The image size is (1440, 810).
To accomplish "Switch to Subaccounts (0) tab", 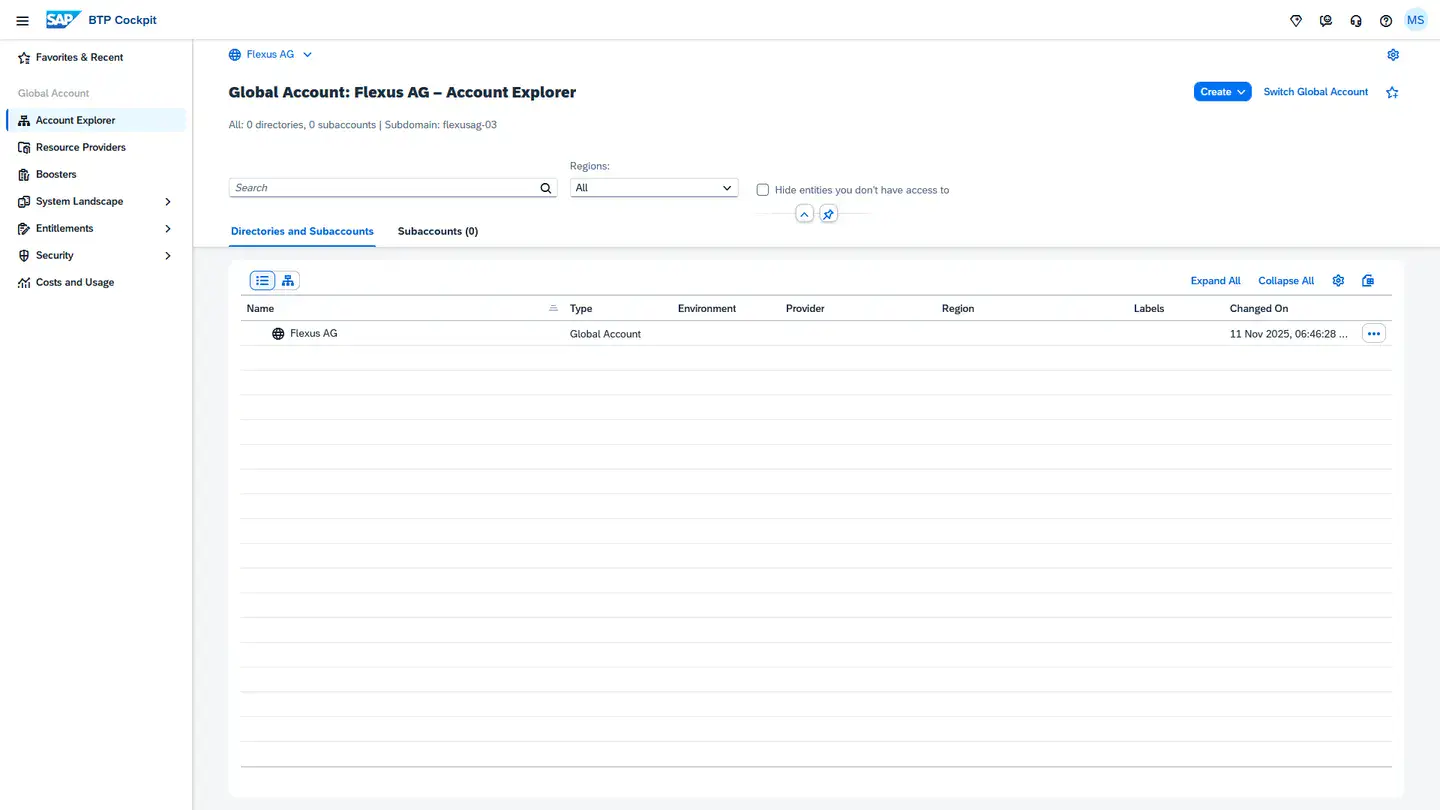I will pyautogui.click(x=437, y=231).
